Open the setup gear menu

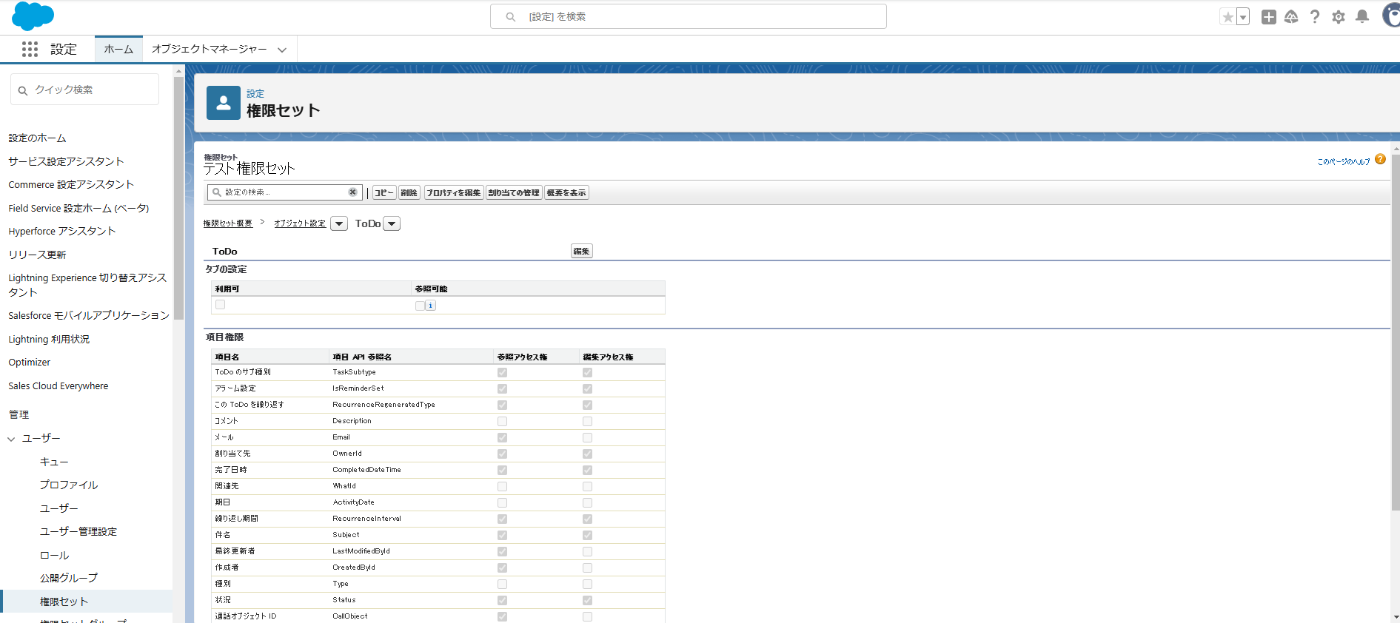pos(1338,17)
